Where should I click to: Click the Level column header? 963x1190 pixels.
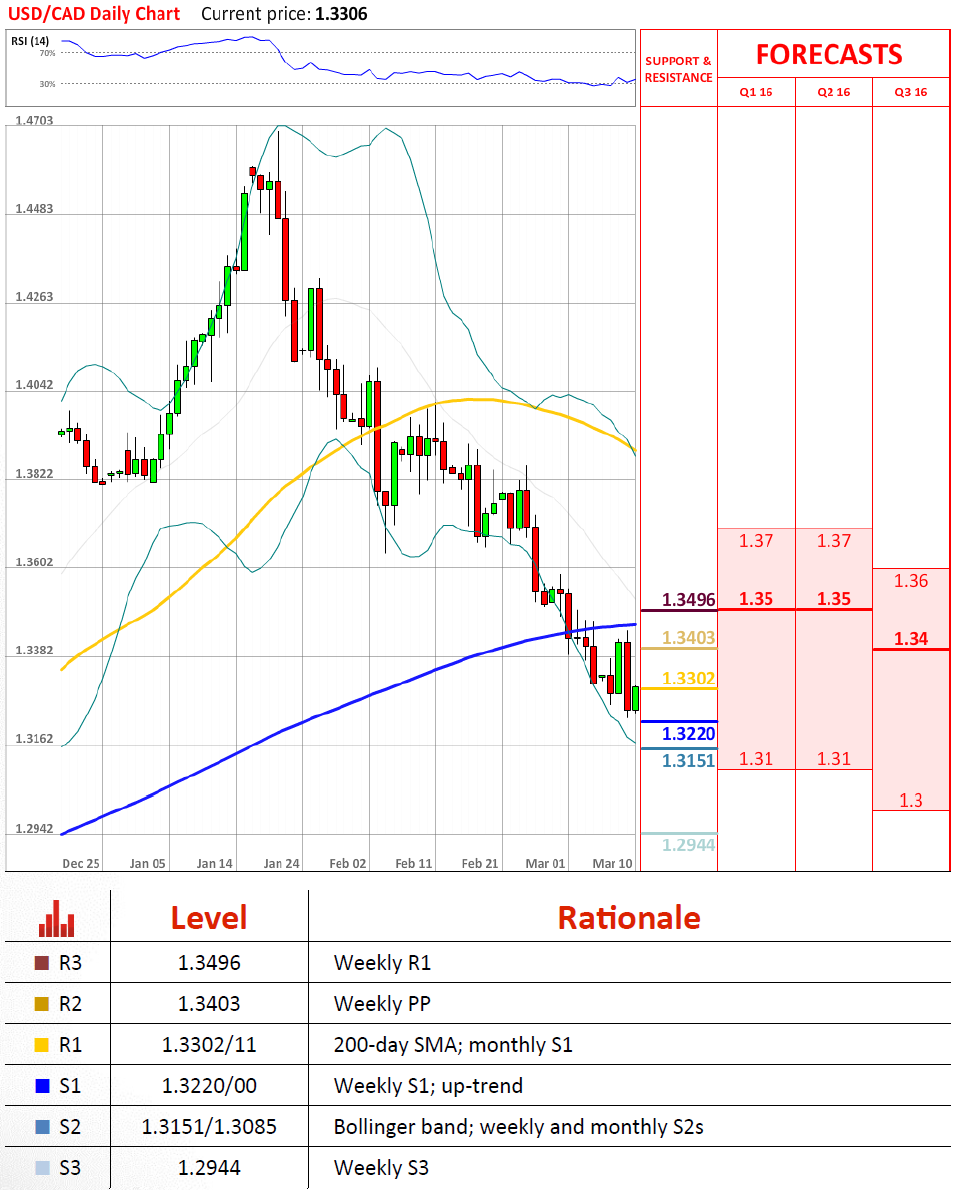point(209,918)
